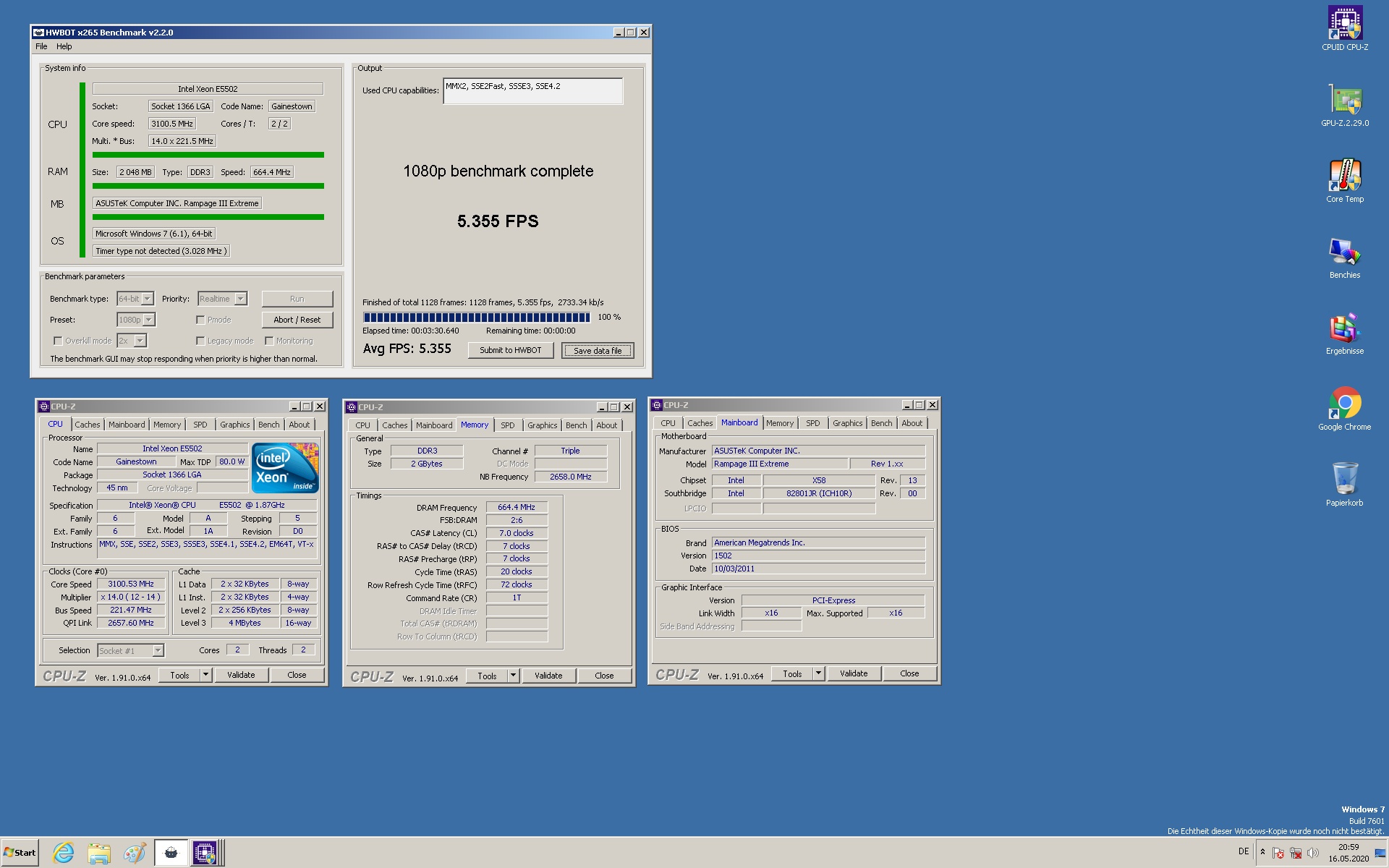The width and height of the screenshot is (1389, 868).
Task: Click network status tray icon
Action: pyautogui.click(x=1296, y=853)
